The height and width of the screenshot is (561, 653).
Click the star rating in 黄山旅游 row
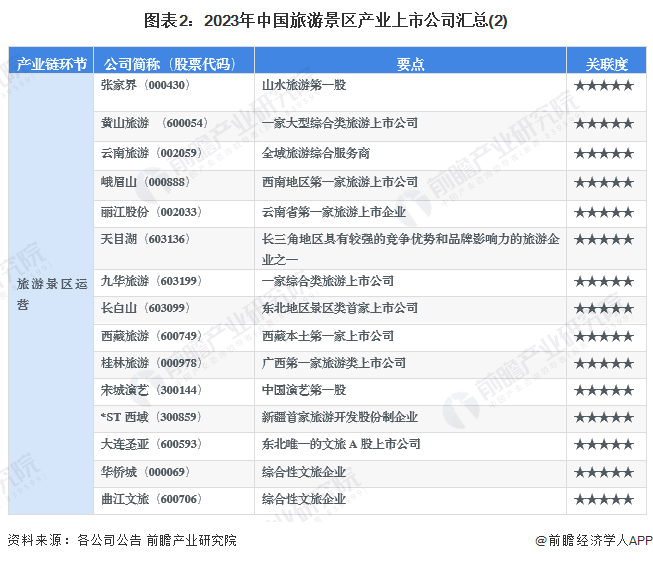pyautogui.click(x=604, y=123)
